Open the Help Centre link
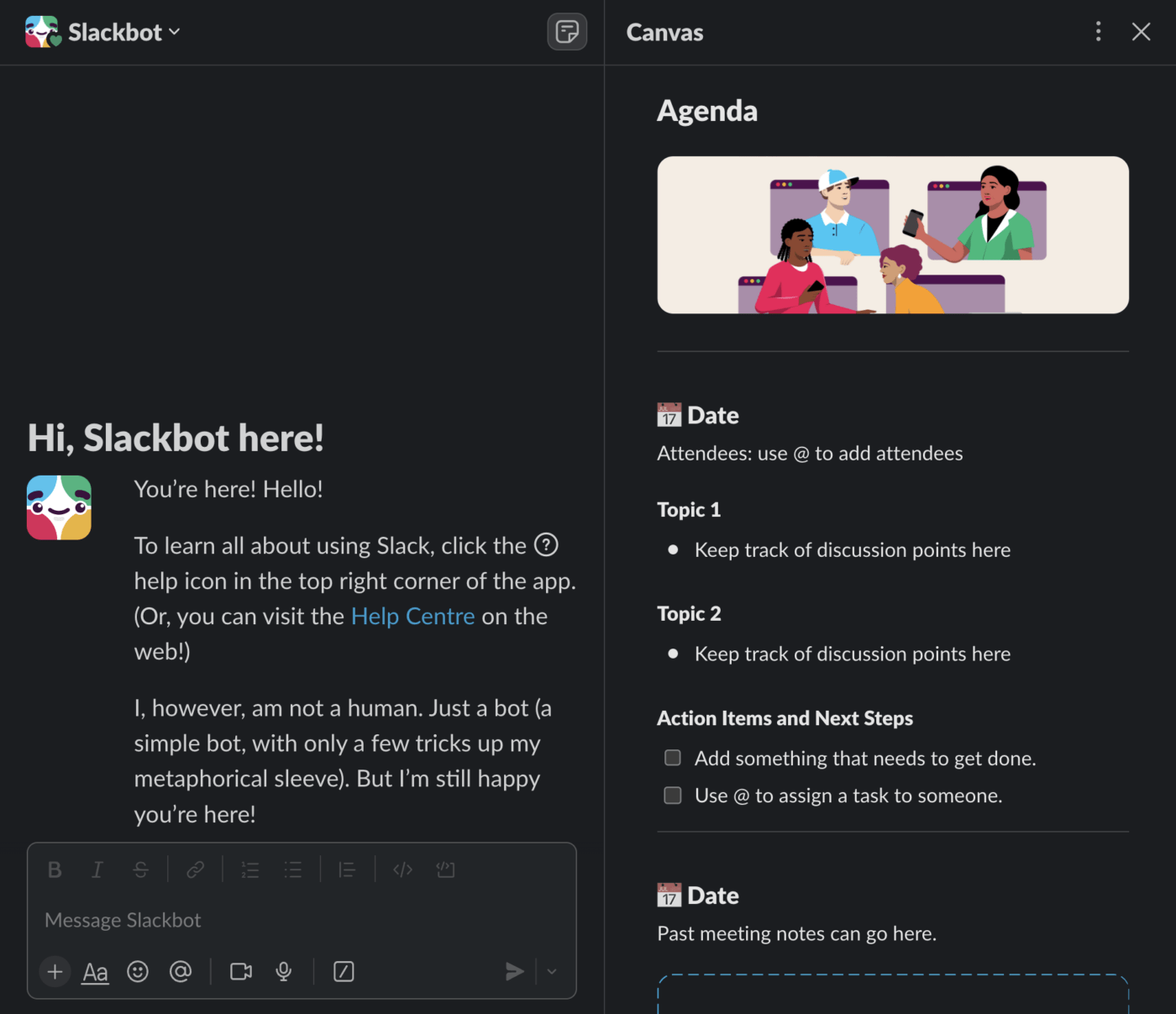The height and width of the screenshot is (1014, 1176). click(412, 616)
